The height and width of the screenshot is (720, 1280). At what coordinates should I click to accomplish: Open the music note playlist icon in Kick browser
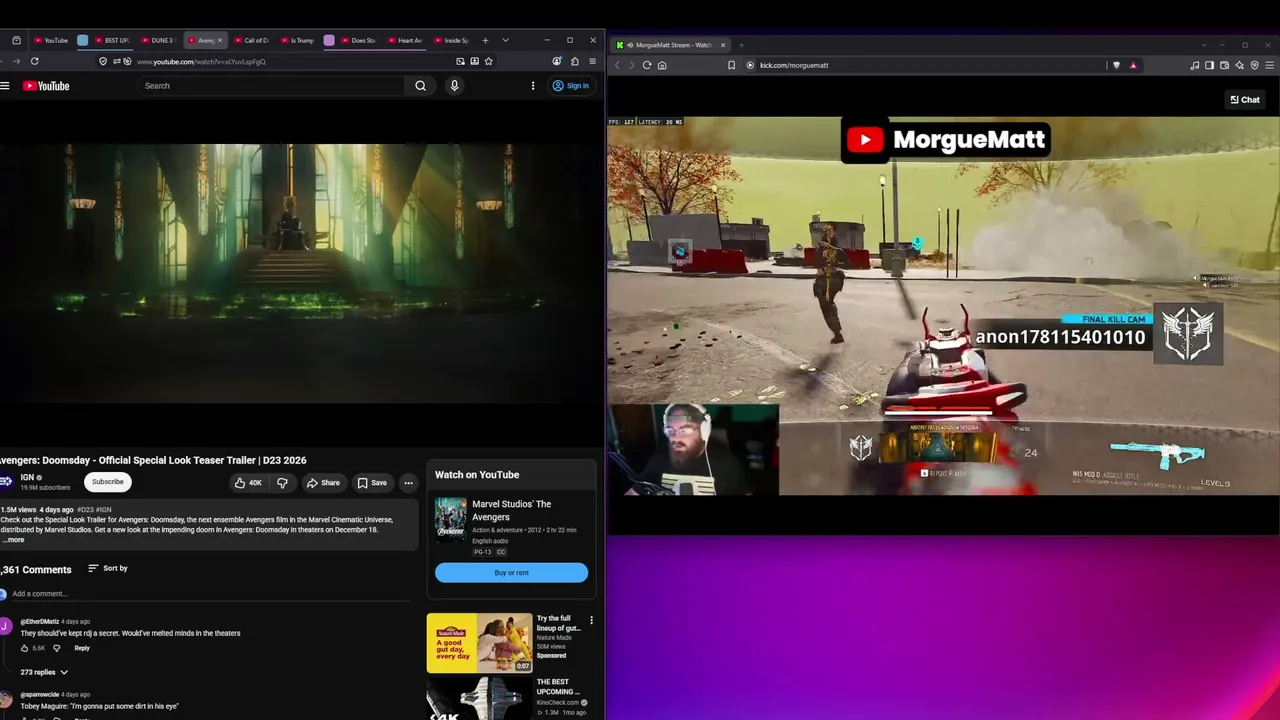tap(1194, 65)
